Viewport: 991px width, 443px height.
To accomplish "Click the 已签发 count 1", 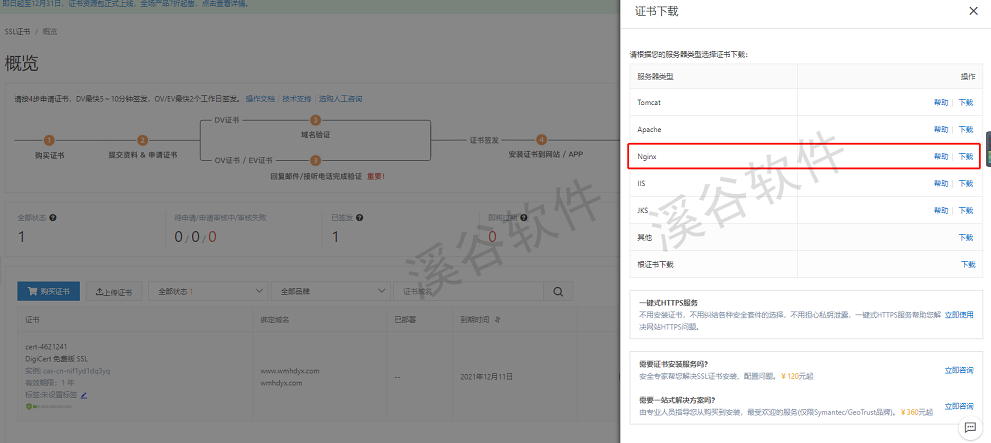I will (x=335, y=237).
